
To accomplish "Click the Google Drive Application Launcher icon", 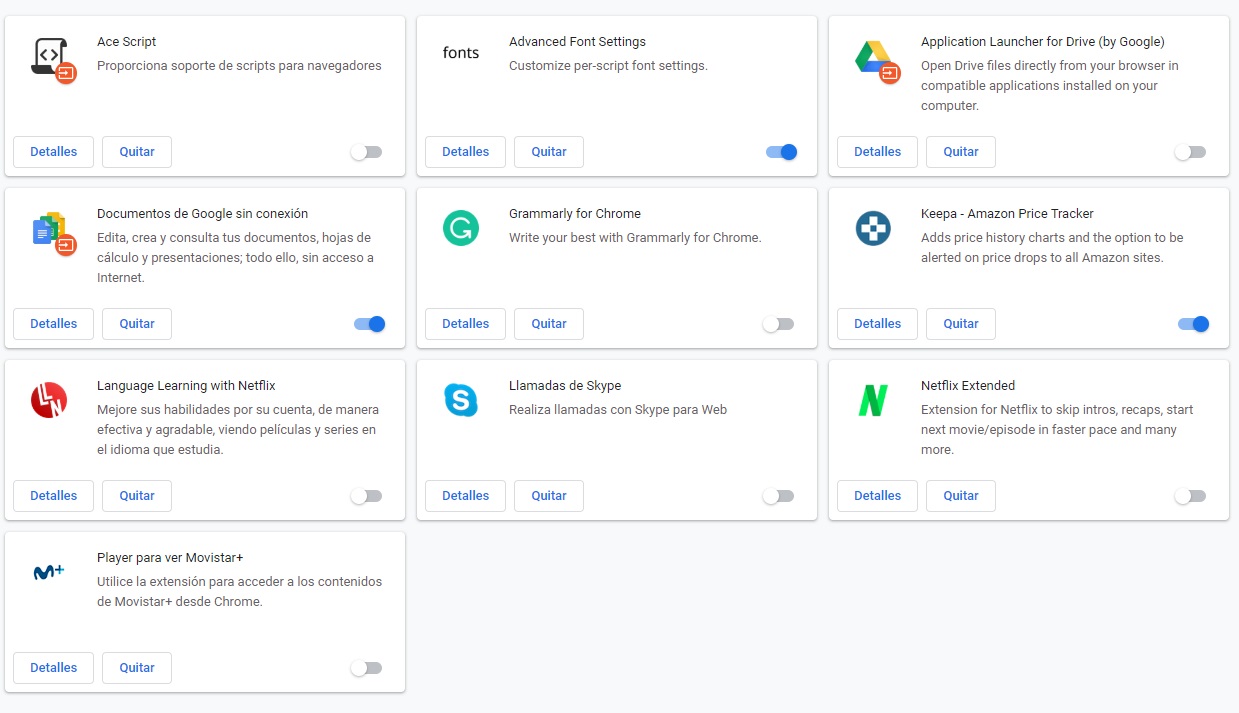I will (877, 59).
